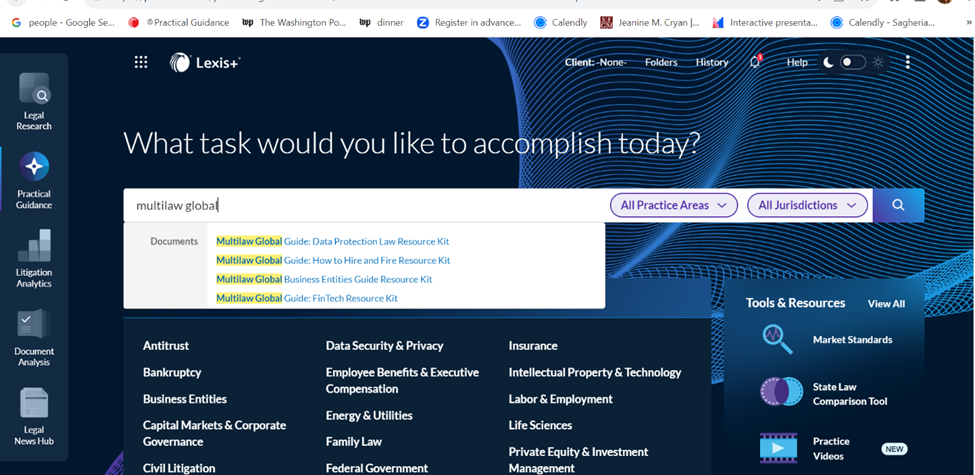This screenshot has height=475, width=975.
Task: Open The Washington Post bookmark
Action: [294, 22]
